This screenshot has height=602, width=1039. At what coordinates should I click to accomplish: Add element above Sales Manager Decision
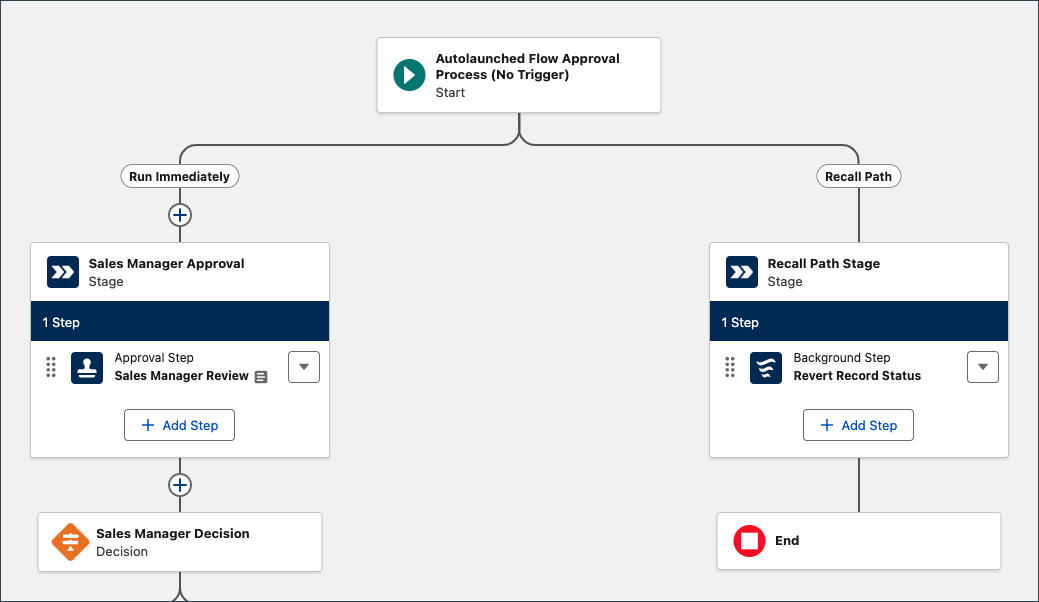click(x=180, y=485)
